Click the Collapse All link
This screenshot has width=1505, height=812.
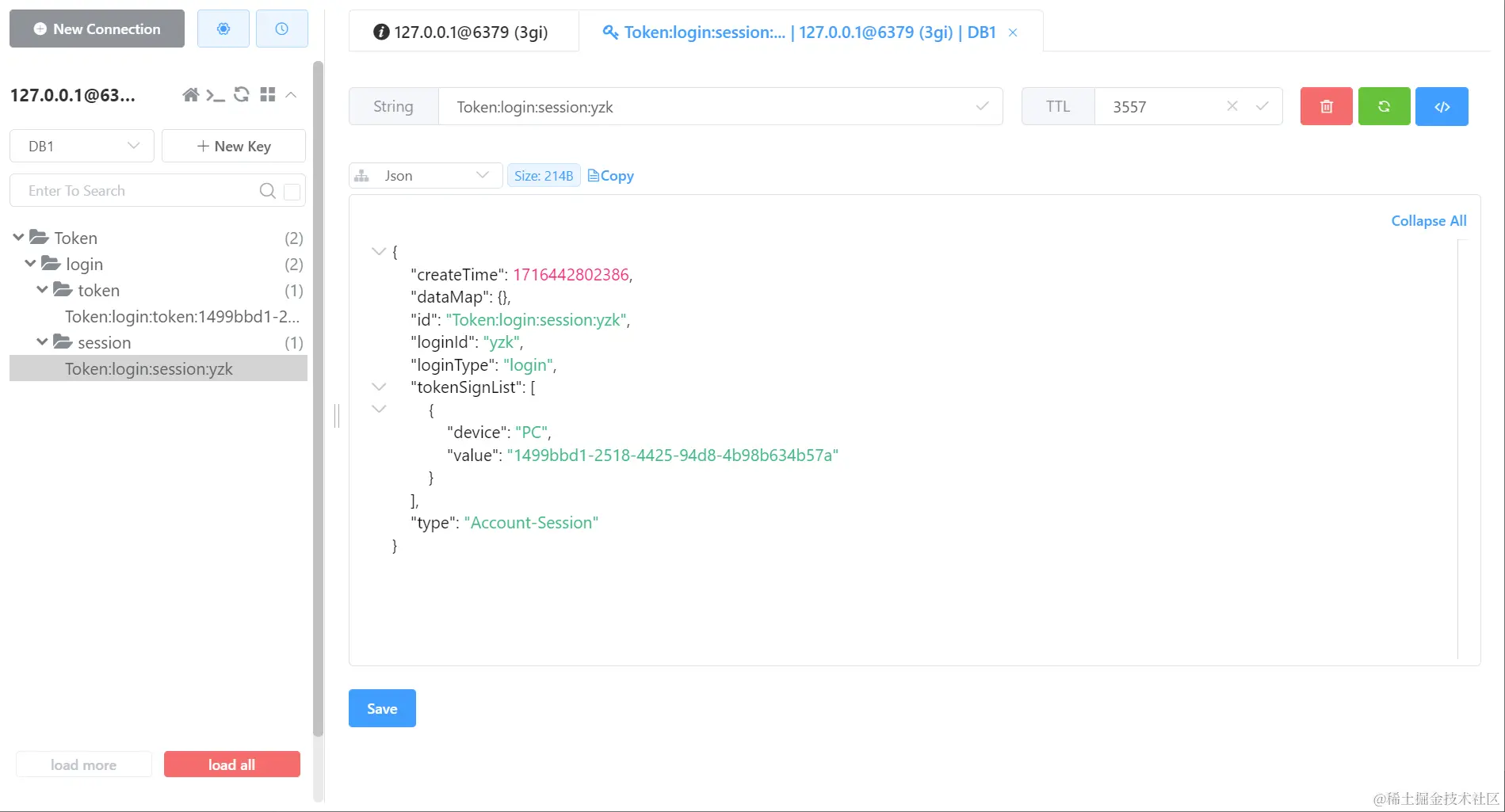(1427, 220)
